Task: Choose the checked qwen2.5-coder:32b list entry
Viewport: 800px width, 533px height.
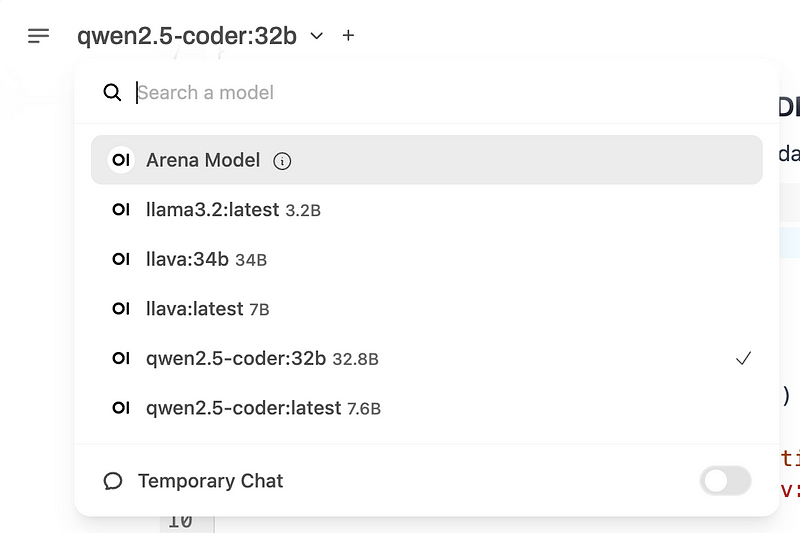Action: [x=261, y=358]
